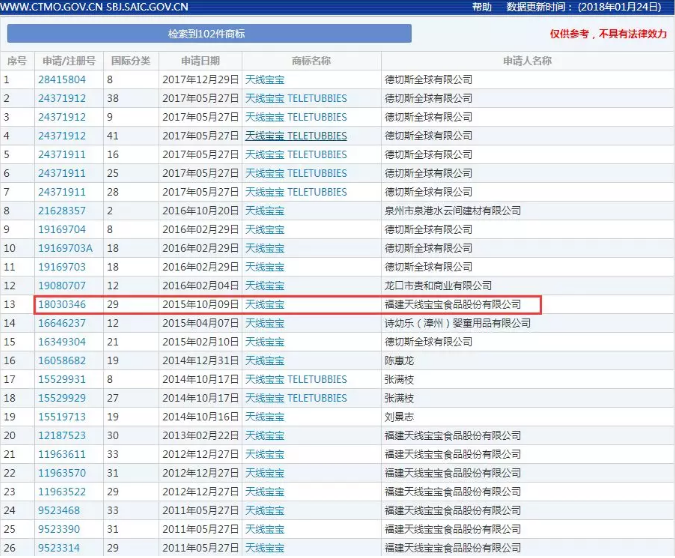Click the 检索到102件商标 results banner

point(207,34)
